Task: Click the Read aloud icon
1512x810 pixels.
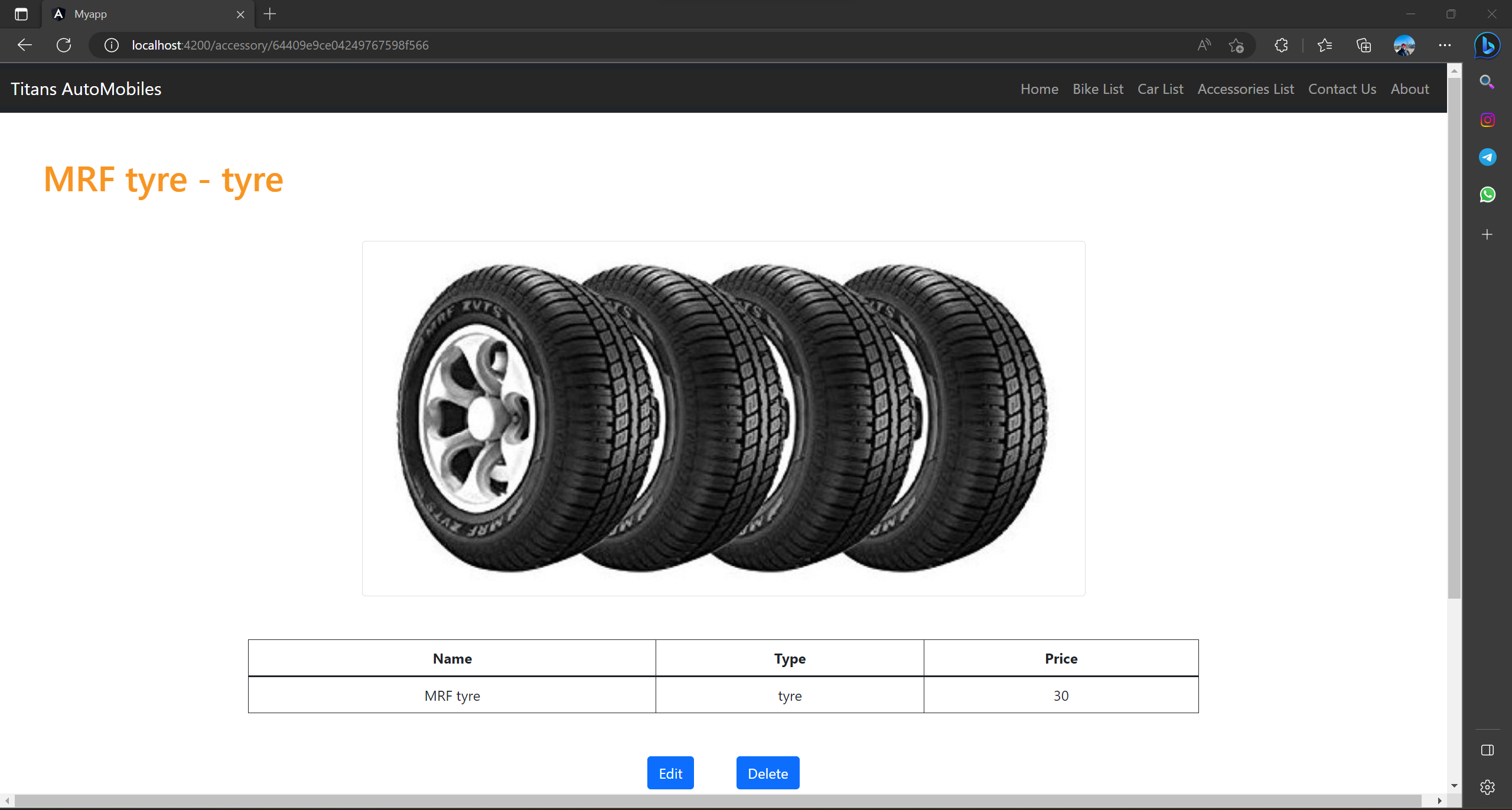Action: coord(1204,45)
